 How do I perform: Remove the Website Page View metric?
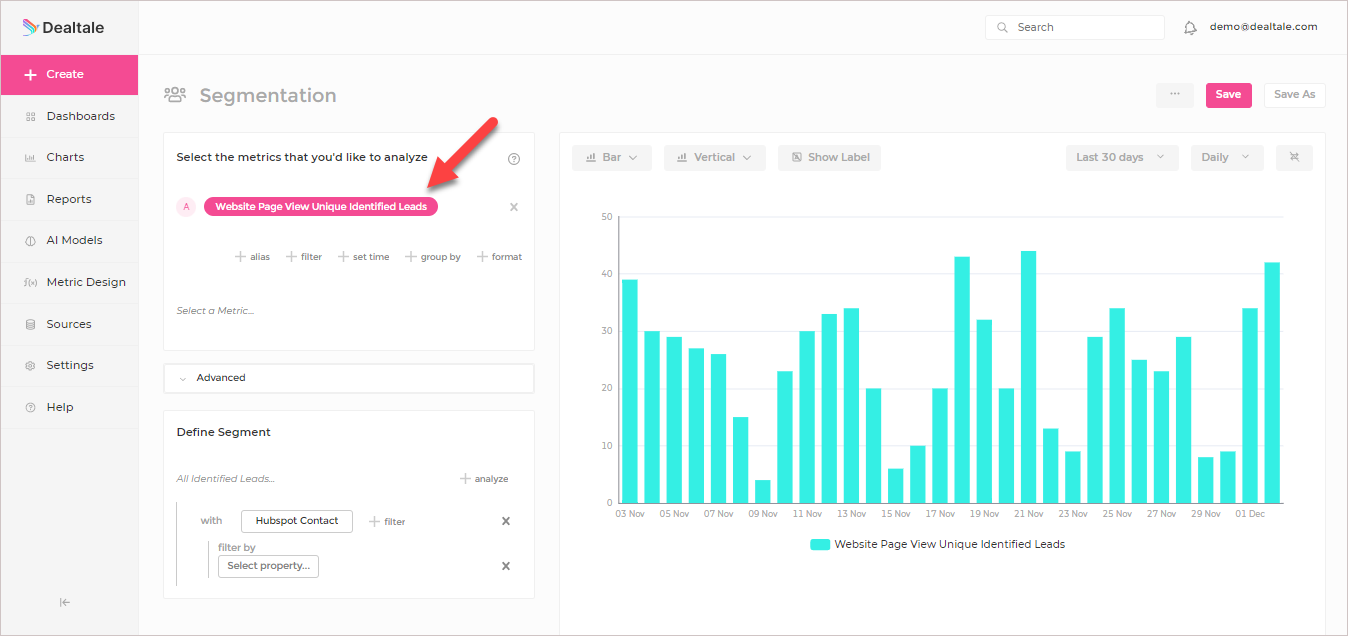click(514, 207)
